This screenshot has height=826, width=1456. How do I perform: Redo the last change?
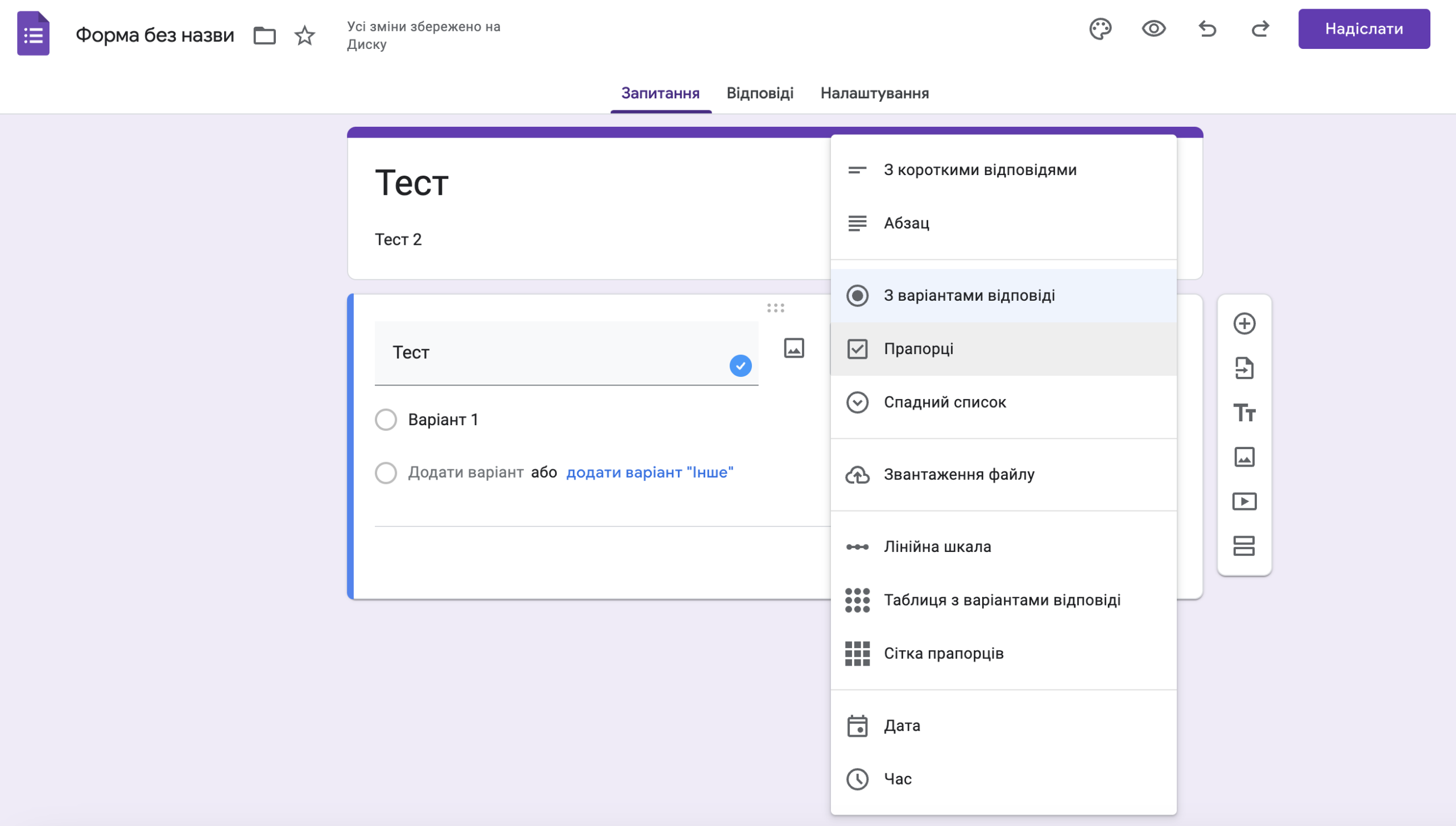[x=1260, y=29]
